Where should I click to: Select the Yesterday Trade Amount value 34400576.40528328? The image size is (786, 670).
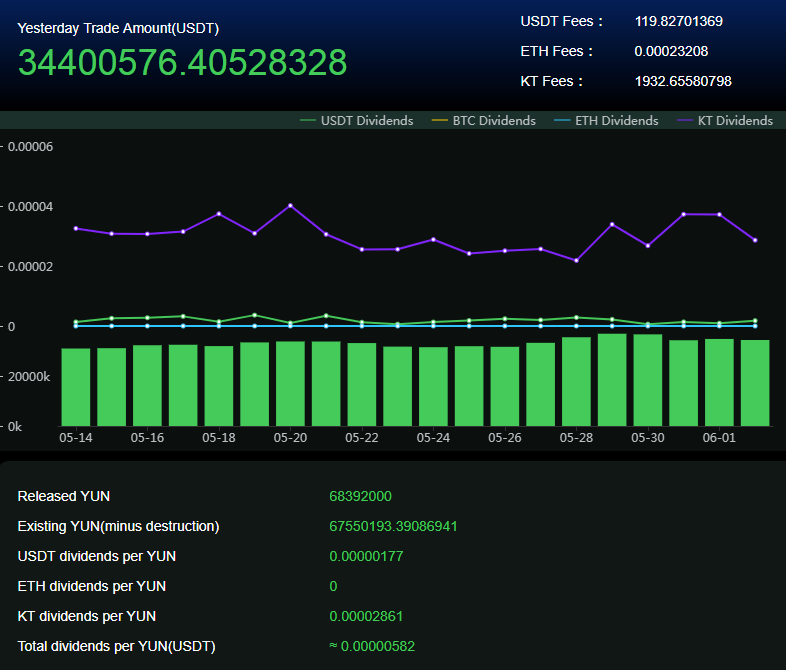click(x=182, y=63)
